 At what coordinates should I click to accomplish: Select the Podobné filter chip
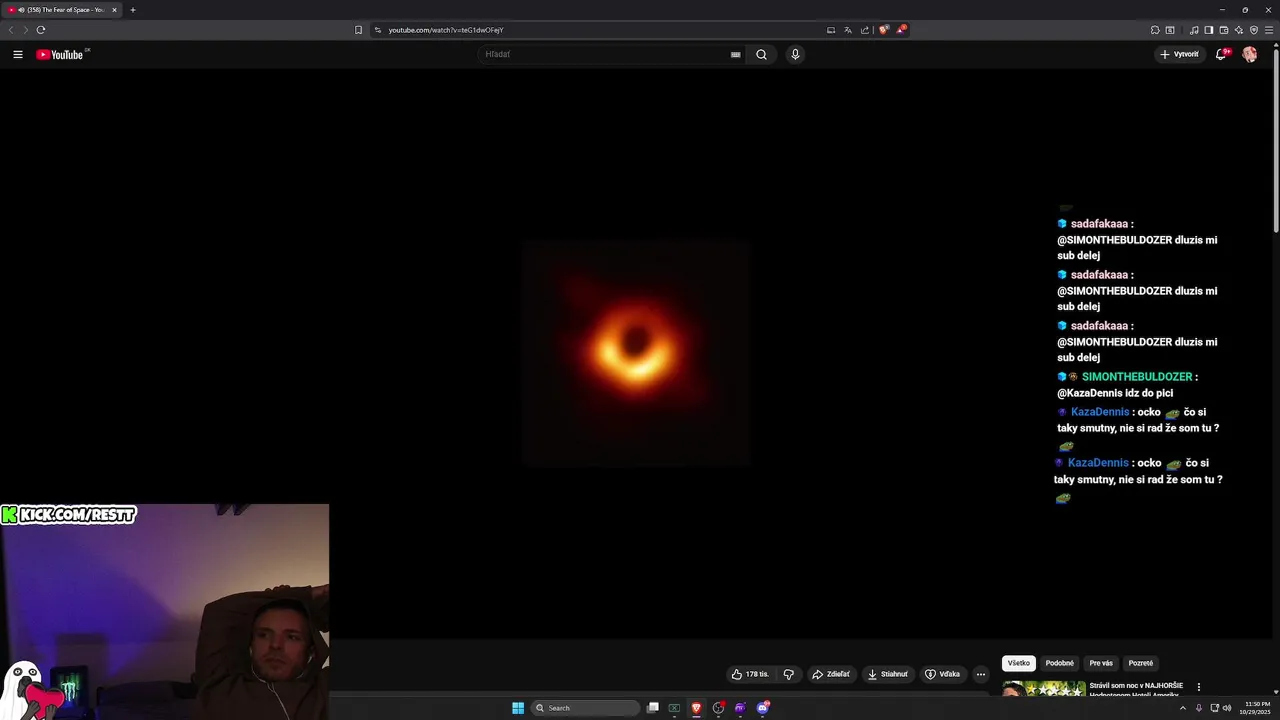pyautogui.click(x=1060, y=663)
